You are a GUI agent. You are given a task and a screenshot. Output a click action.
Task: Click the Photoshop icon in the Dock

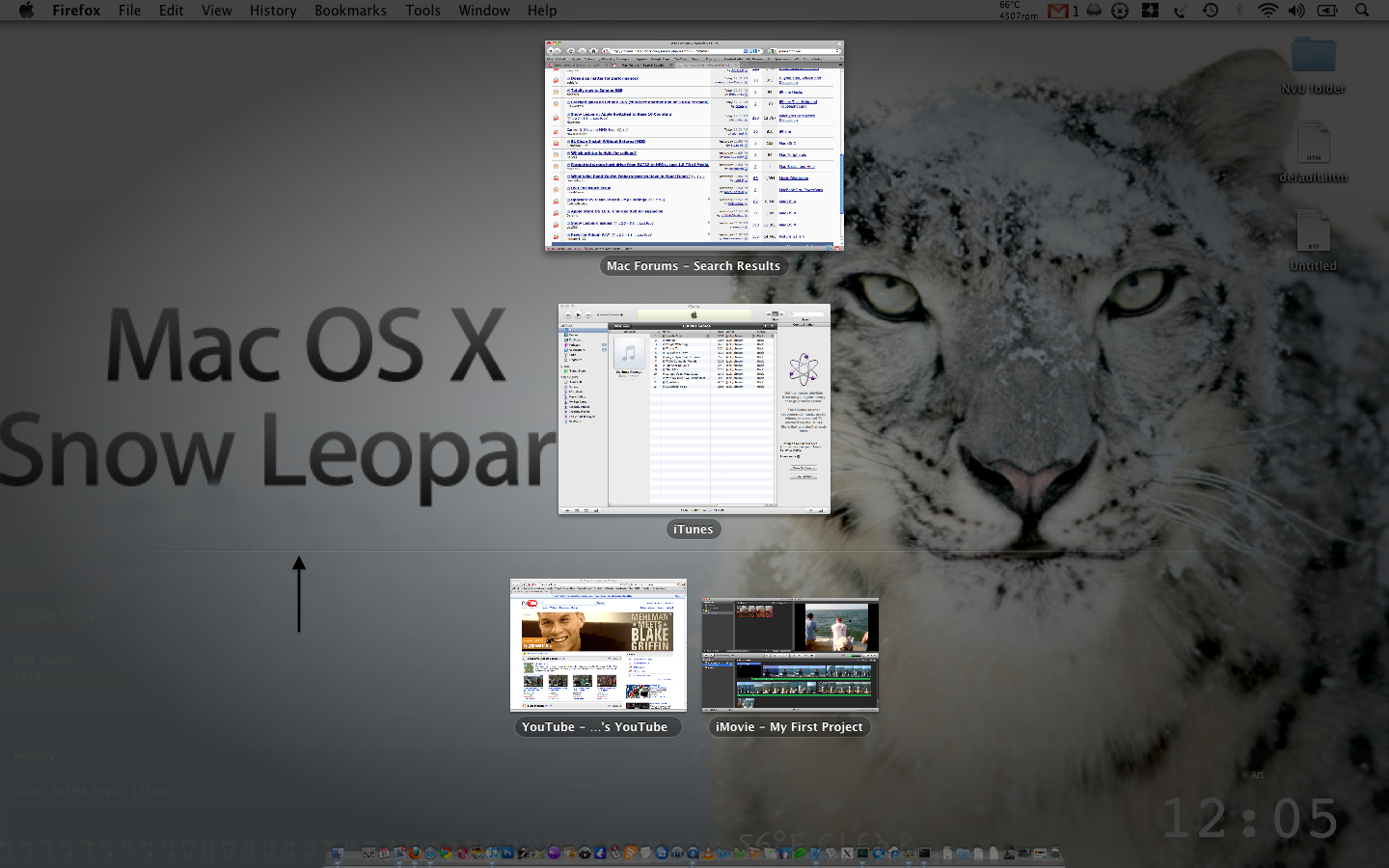(x=507, y=853)
